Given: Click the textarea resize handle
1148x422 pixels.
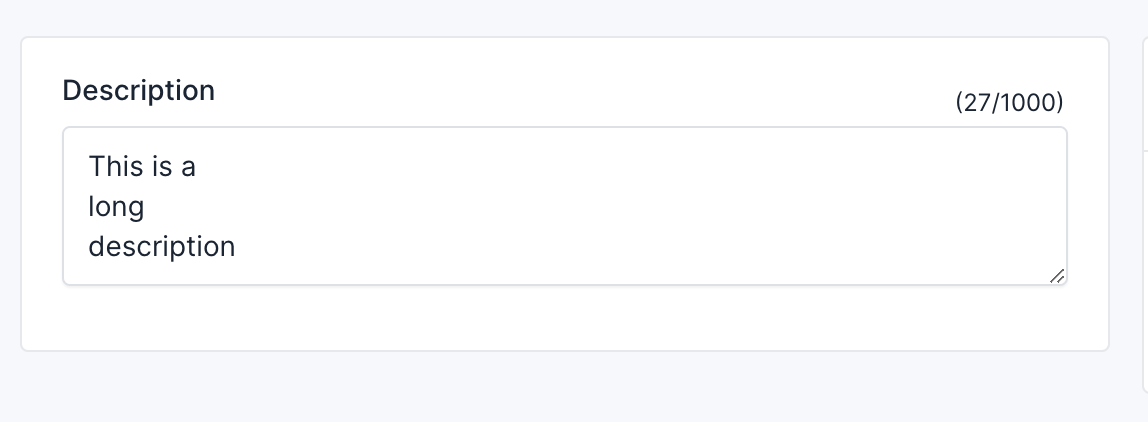Looking at the screenshot, I should 1058,276.
